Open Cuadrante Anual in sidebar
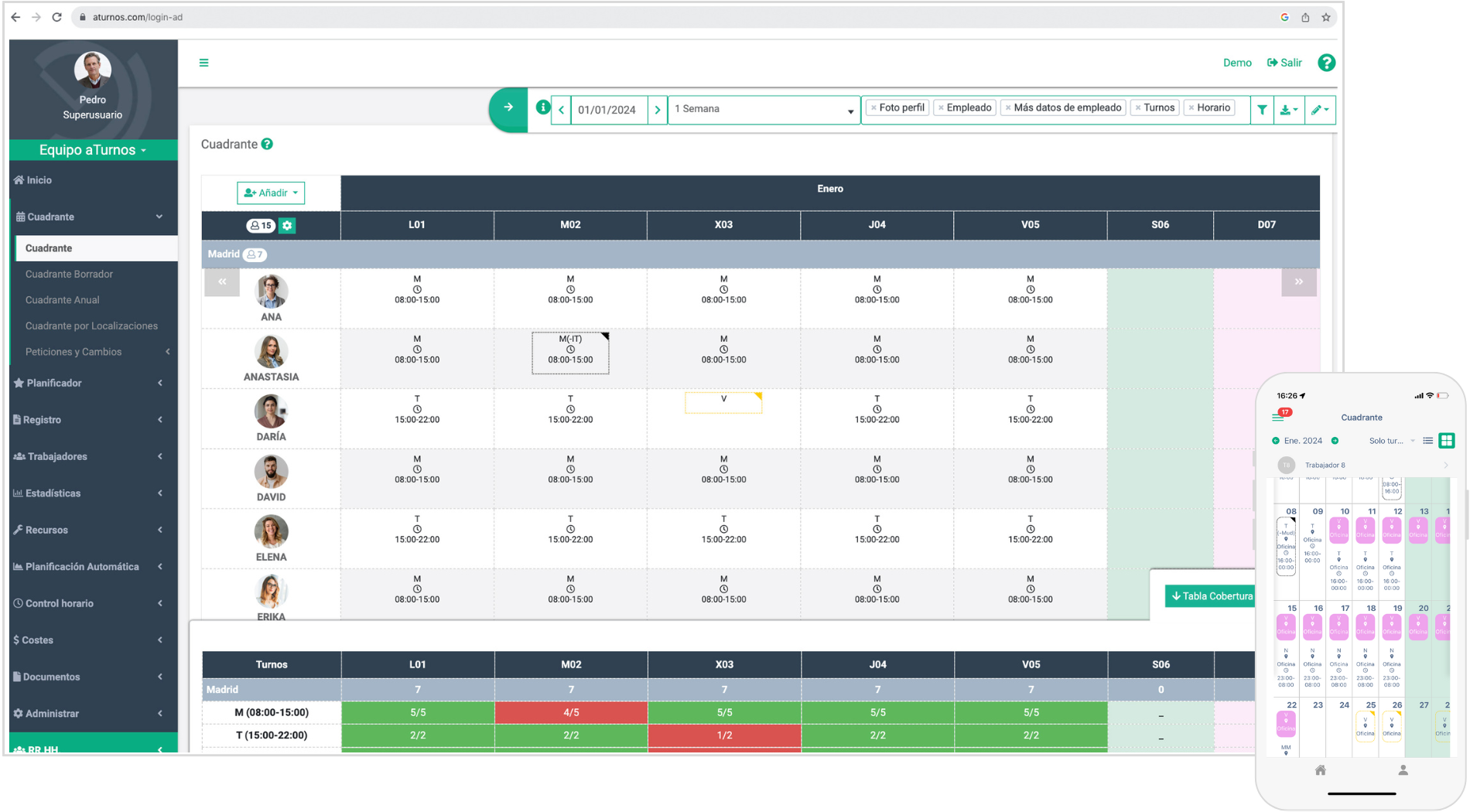 pyautogui.click(x=62, y=300)
